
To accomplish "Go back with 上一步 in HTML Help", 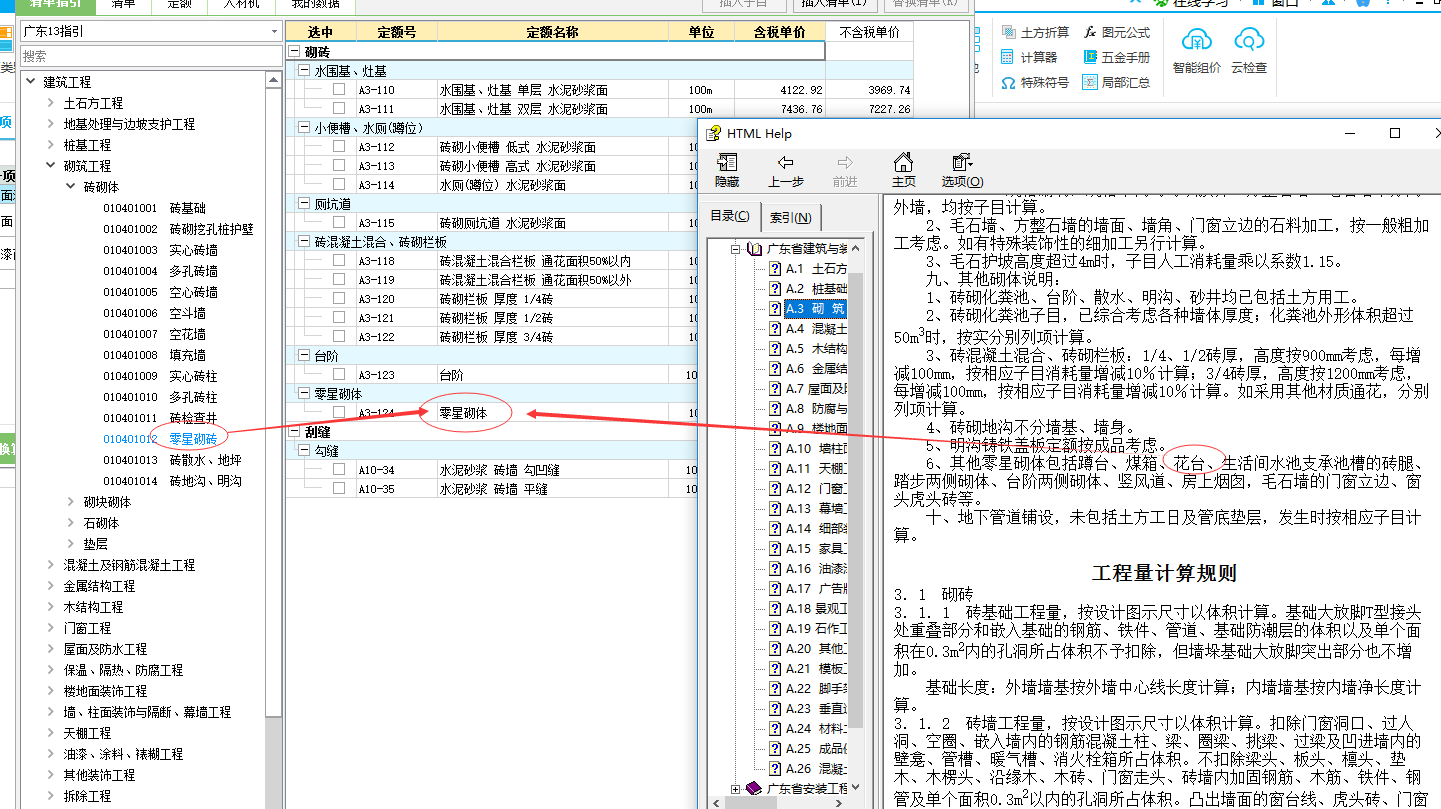I will 786,170.
